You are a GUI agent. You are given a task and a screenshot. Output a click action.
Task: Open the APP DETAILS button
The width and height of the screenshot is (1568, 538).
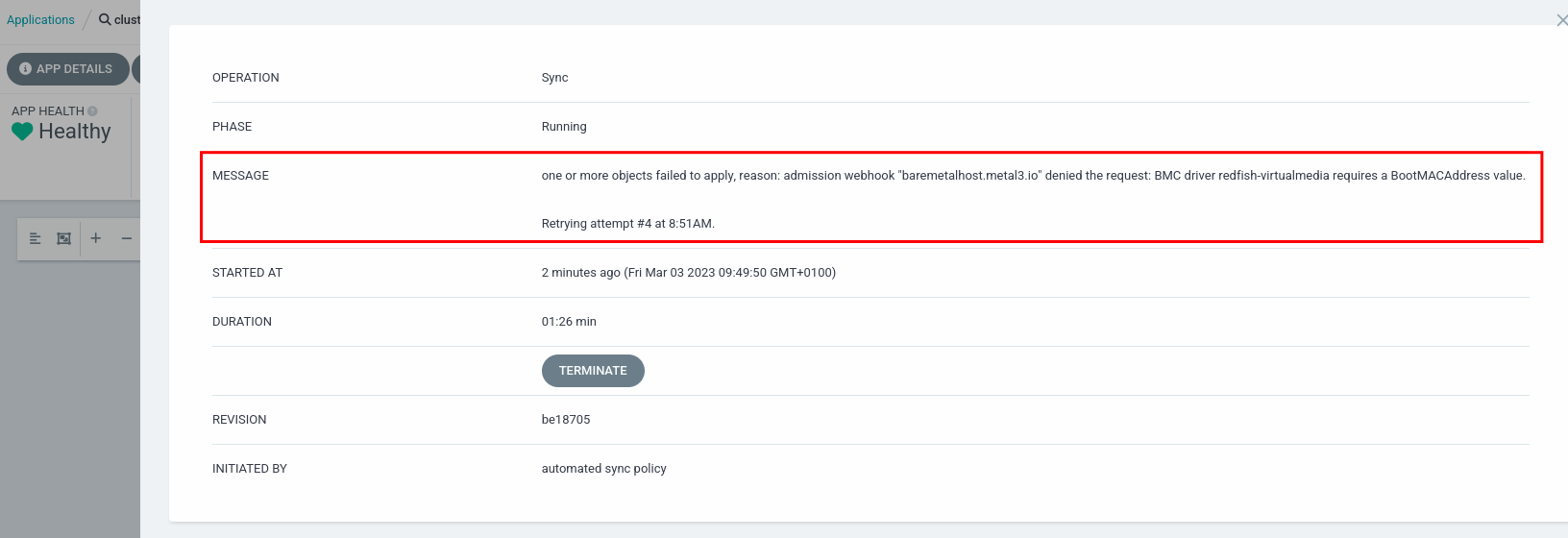[x=67, y=69]
